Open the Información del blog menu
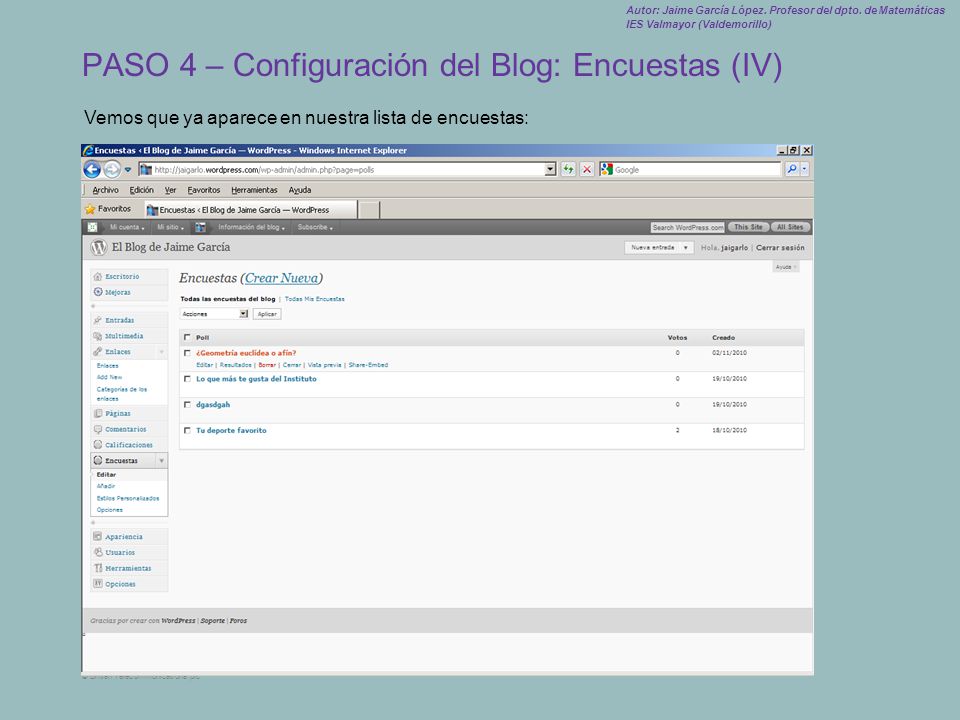This screenshot has width=960, height=720. pyautogui.click(x=251, y=227)
